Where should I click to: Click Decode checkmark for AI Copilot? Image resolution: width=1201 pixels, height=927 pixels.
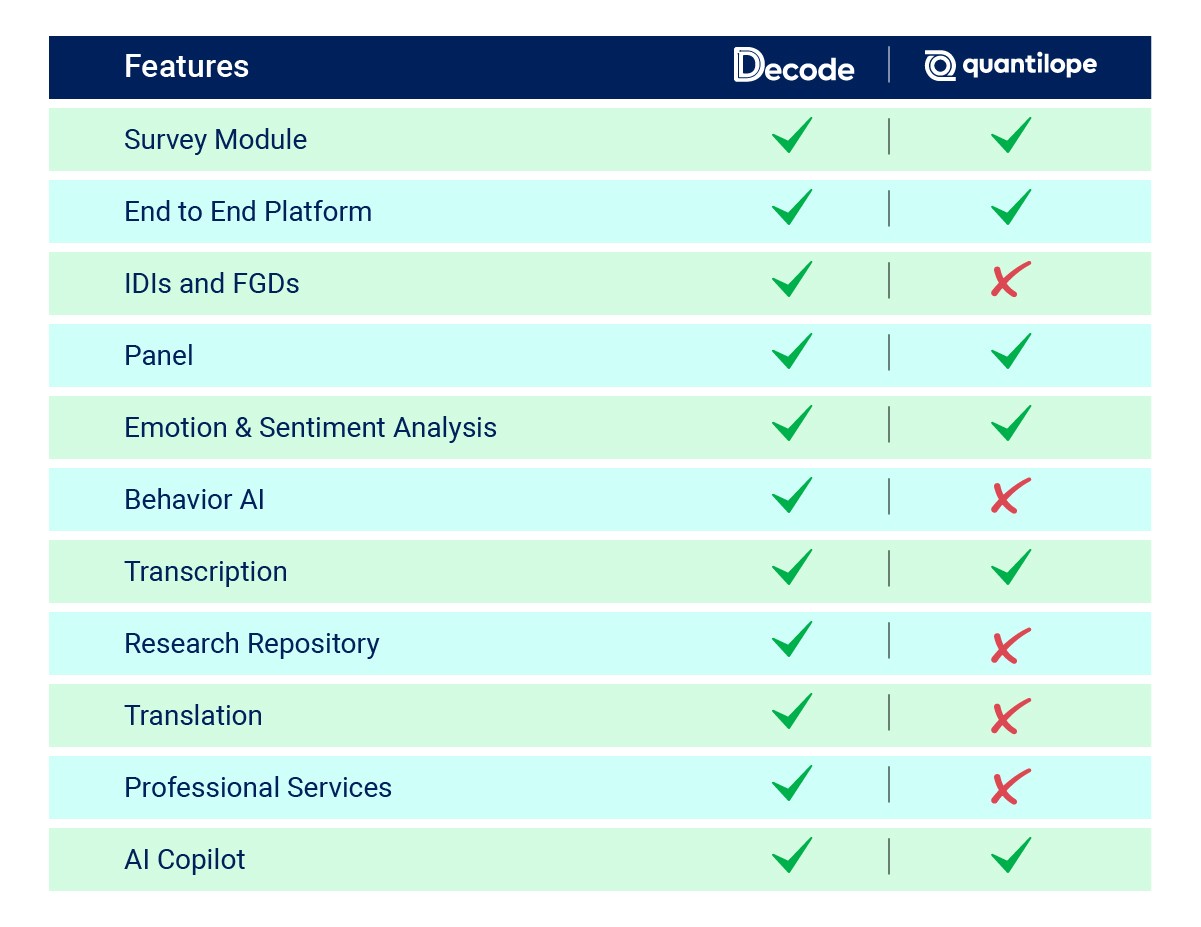tap(792, 855)
